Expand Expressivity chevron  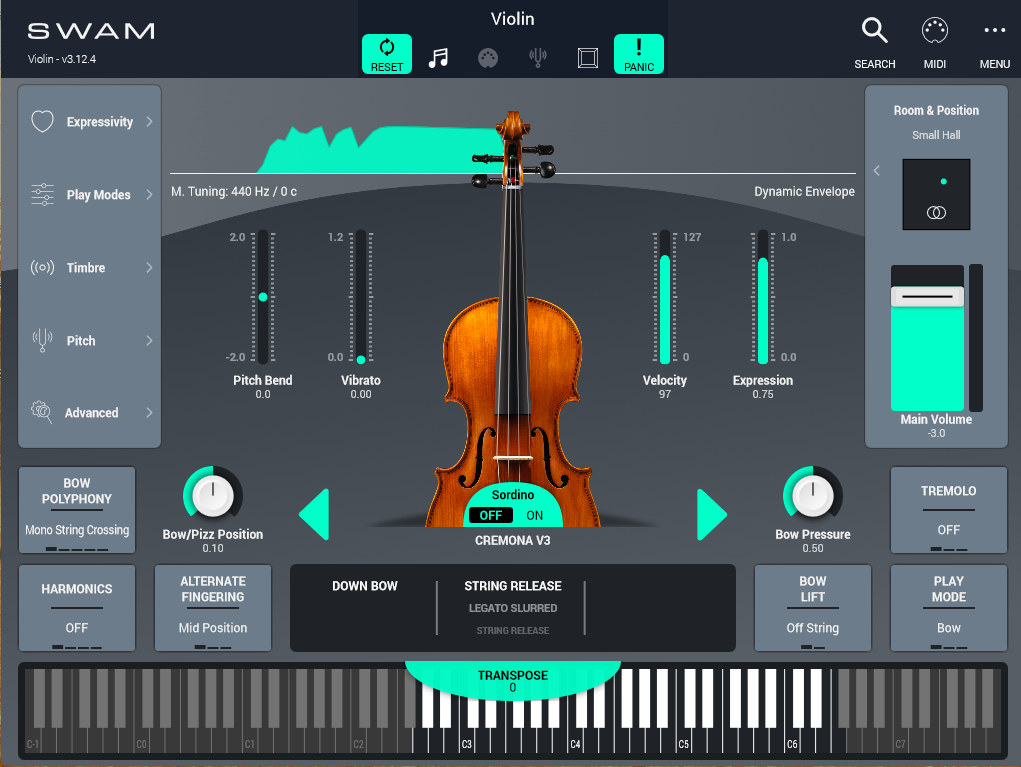click(x=149, y=122)
